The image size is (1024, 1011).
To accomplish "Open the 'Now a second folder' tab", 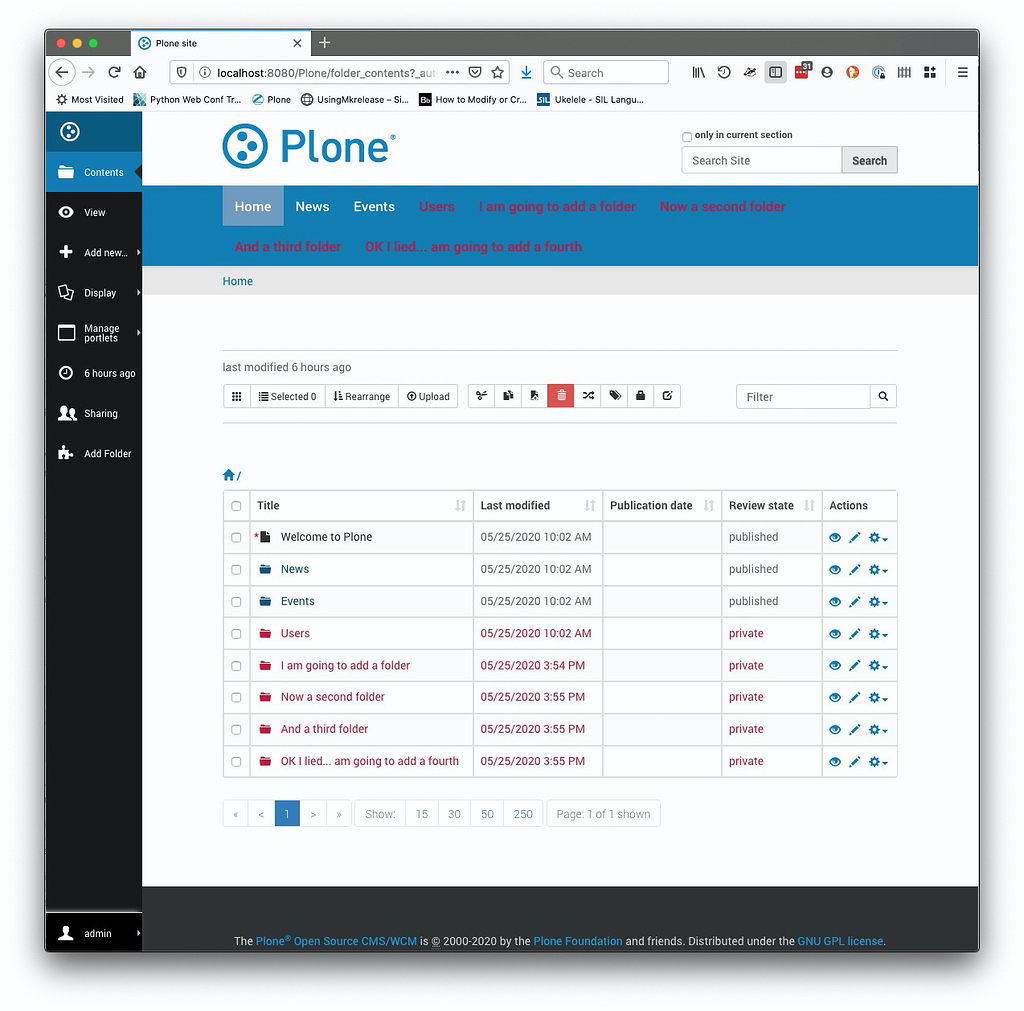I will (722, 206).
